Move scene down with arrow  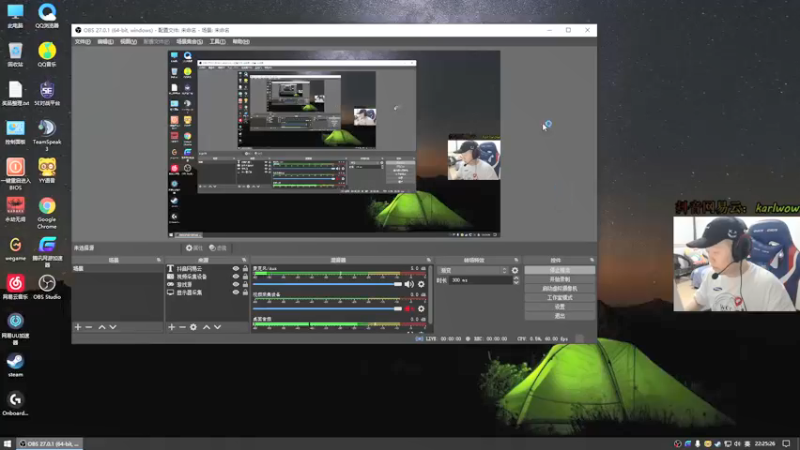(x=113, y=327)
